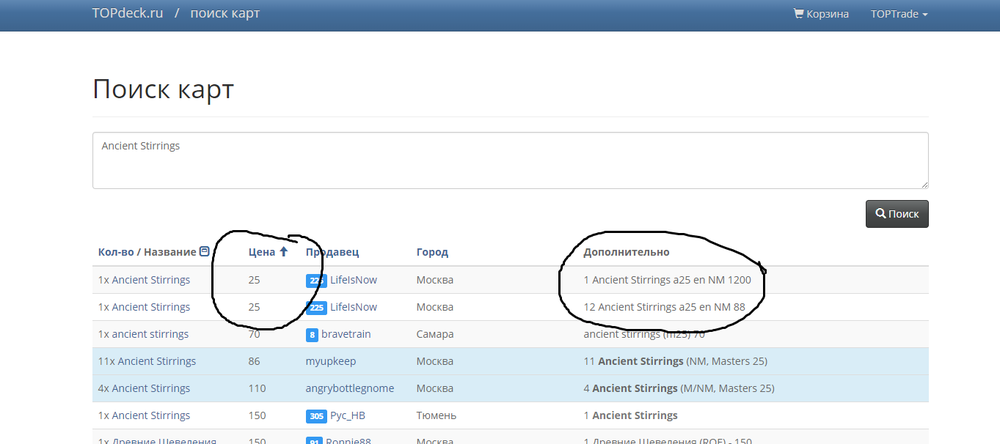Viewport: 1000px width, 444px height.
Task: Click Рус_НВ's rating badge 305
Action: point(316,415)
